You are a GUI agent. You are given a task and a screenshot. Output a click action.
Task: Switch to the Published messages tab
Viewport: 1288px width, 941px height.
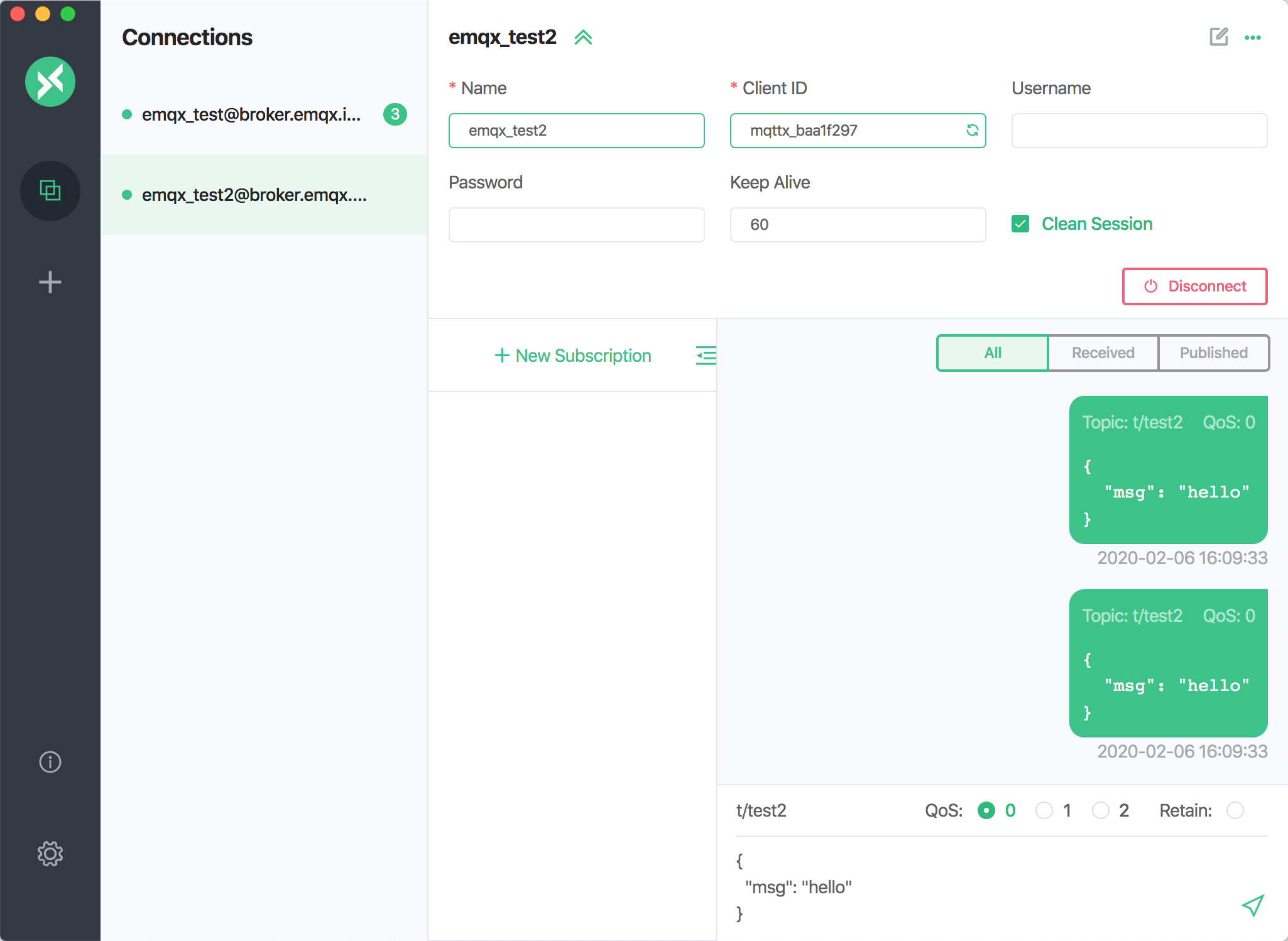click(1213, 353)
